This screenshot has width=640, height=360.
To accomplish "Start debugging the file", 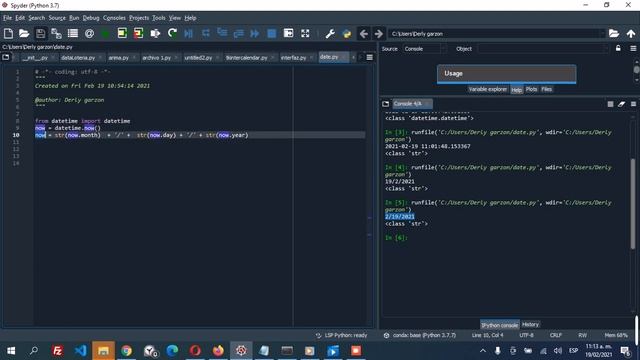I will (x=189, y=33).
